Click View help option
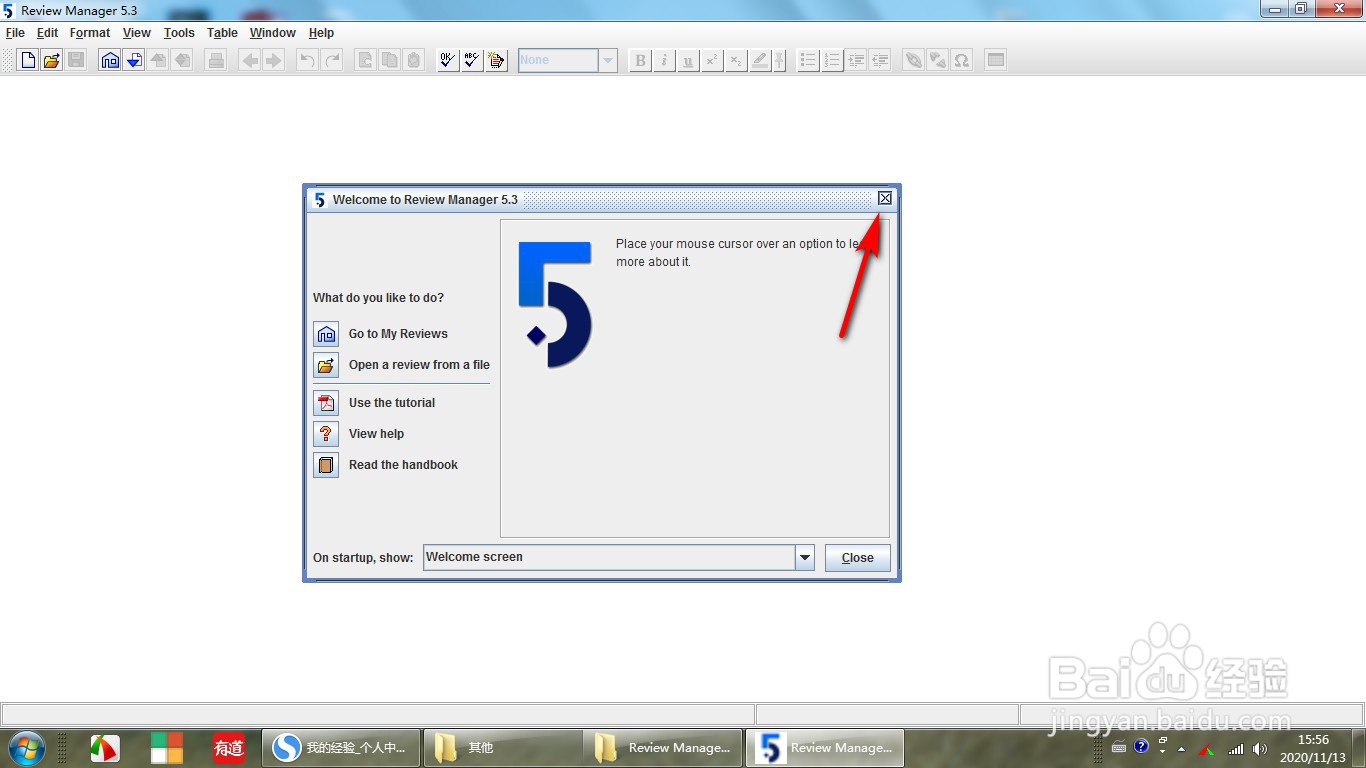 tap(376, 434)
